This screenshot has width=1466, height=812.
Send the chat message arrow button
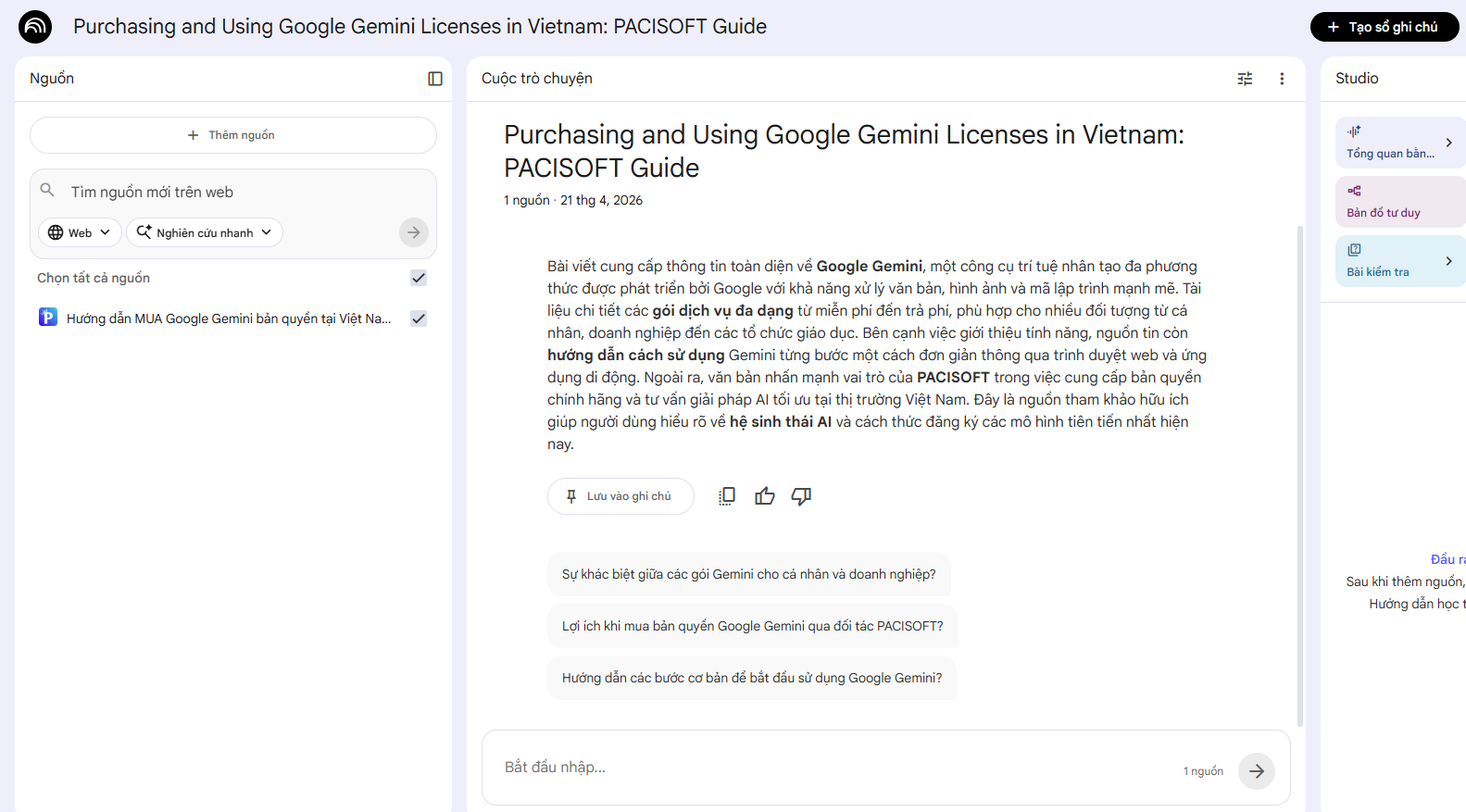click(1256, 770)
